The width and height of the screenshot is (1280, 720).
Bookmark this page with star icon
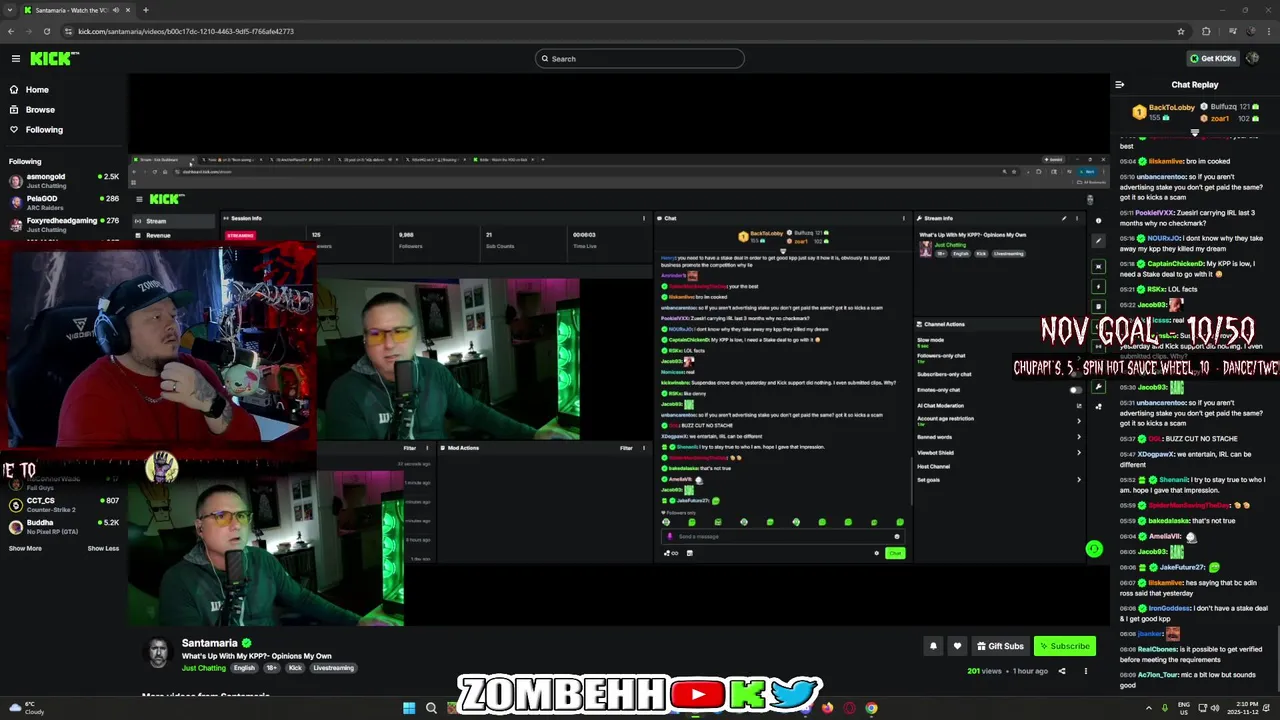click(x=1181, y=31)
